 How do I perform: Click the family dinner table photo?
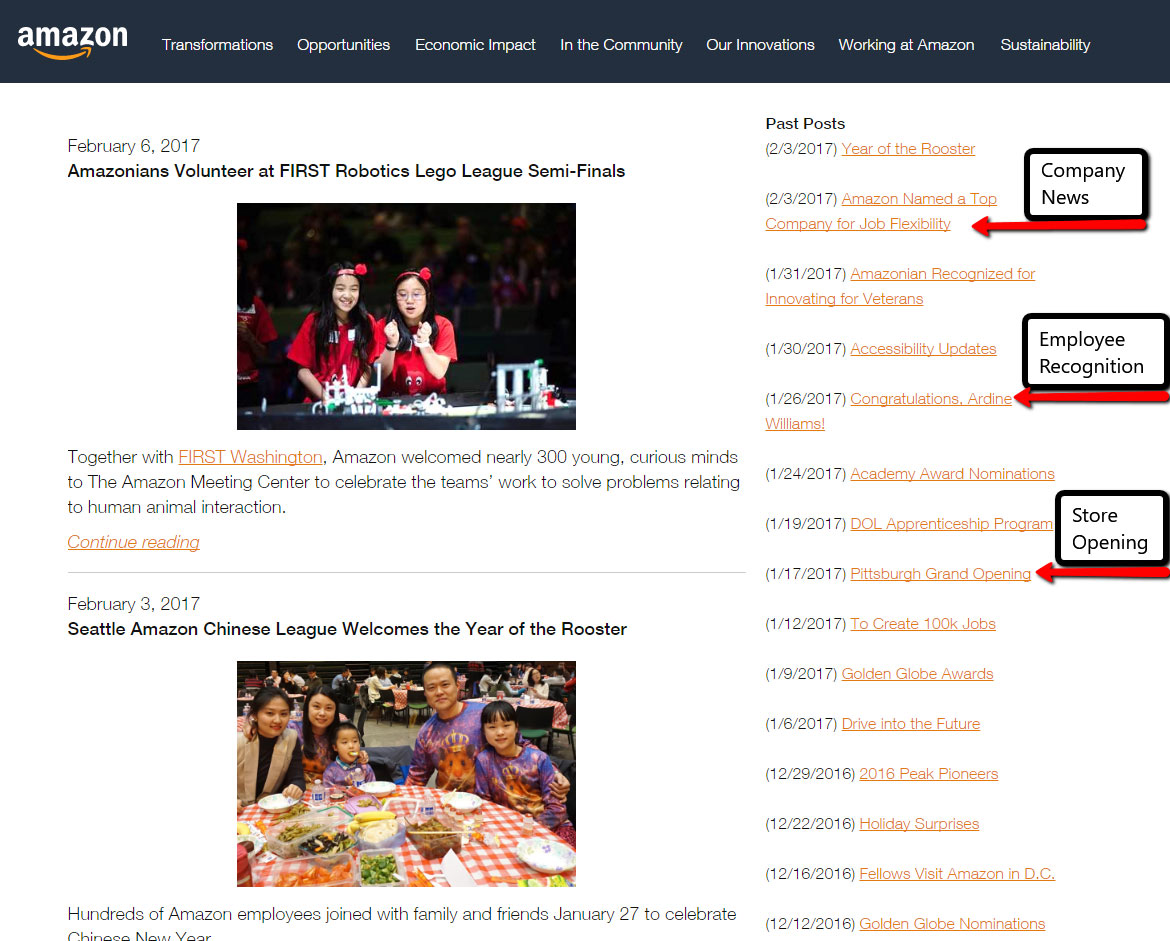tap(406, 774)
